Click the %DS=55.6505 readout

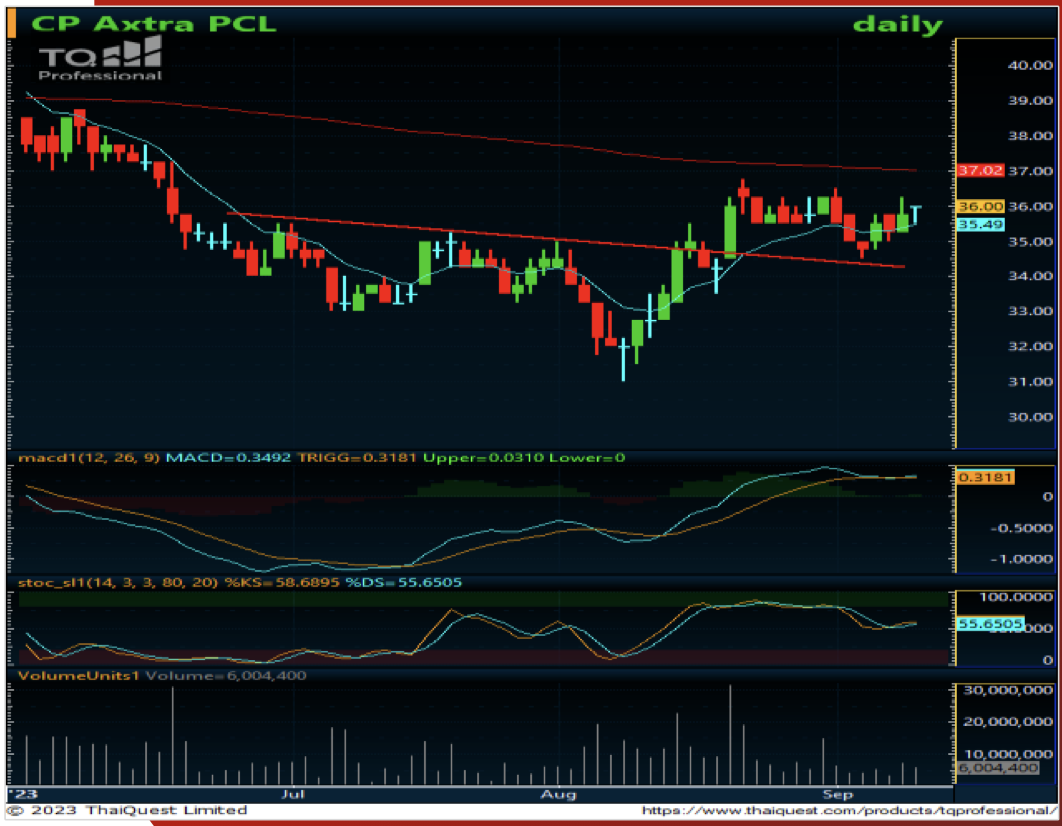(404, 583)
